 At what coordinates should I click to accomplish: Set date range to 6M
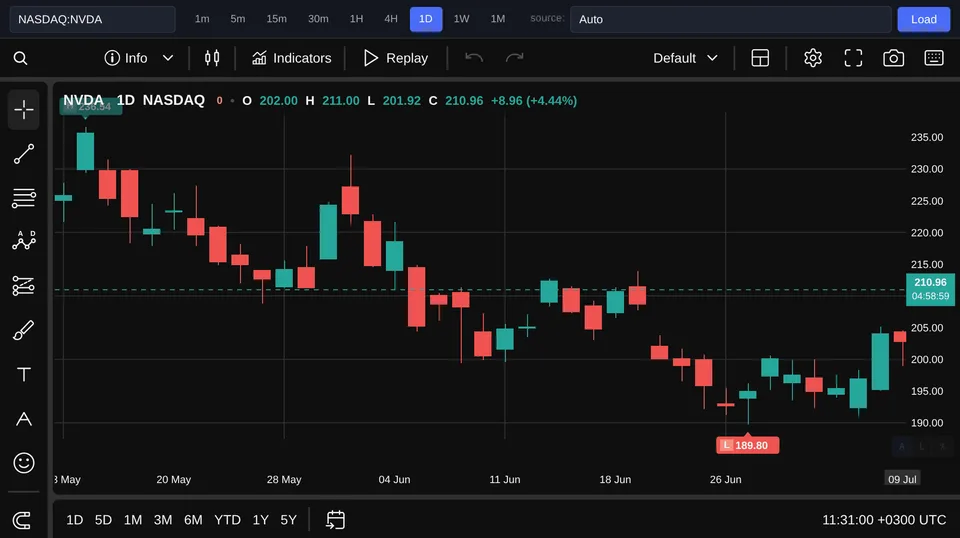[x=193, y=520]
